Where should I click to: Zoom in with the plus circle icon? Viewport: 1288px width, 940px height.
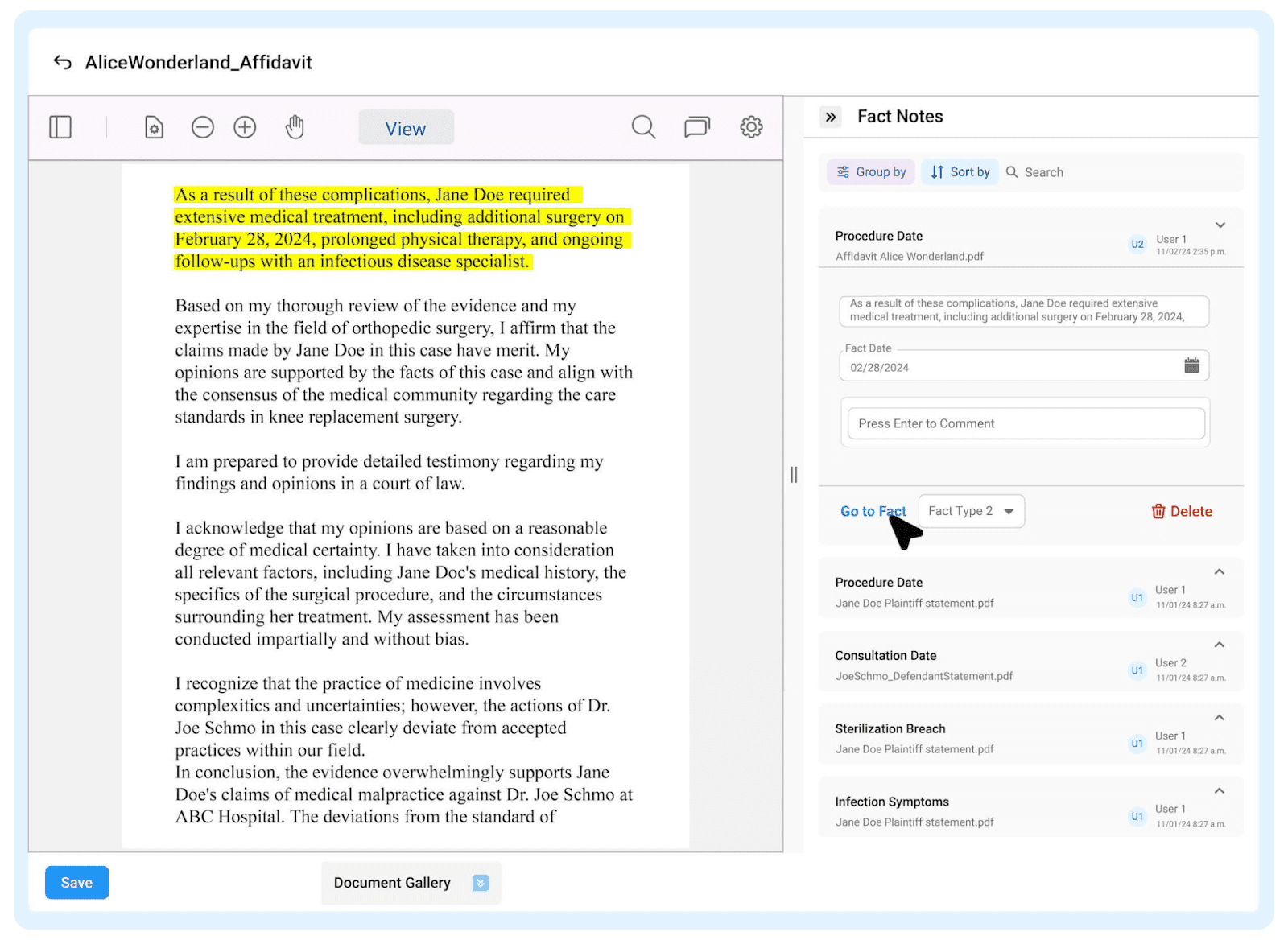[x=245, y=127]
